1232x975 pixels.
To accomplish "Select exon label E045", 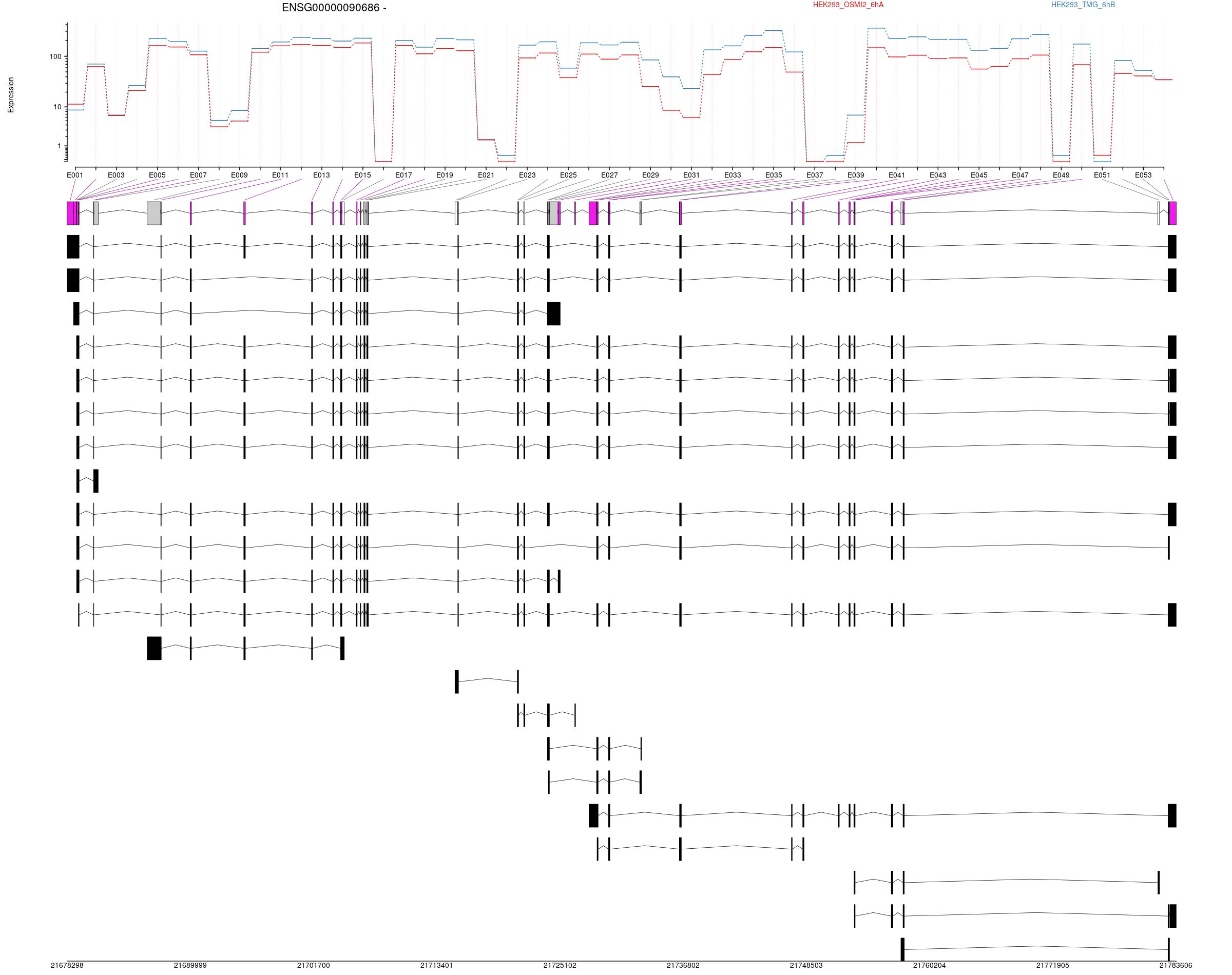I will [x=979, y=175].
